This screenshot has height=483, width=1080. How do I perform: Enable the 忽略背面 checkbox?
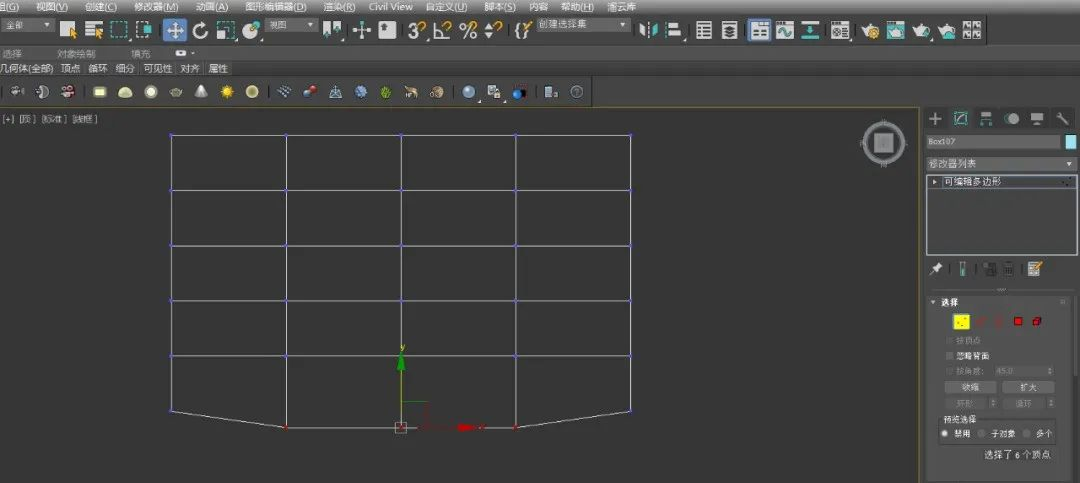[x=951, y=356]
